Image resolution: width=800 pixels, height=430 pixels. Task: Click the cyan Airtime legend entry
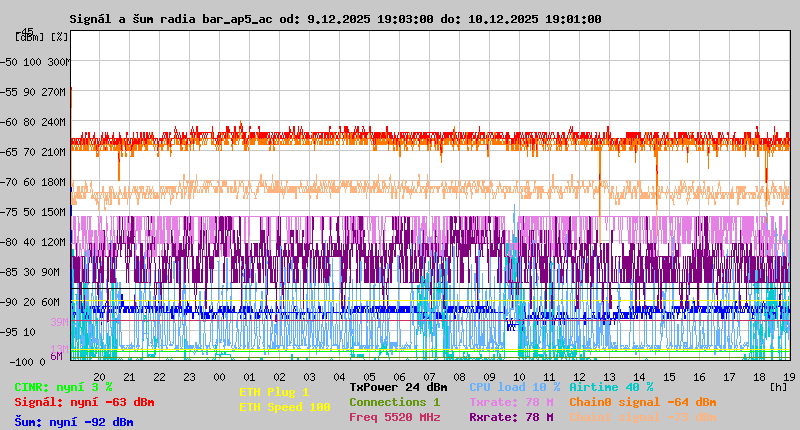[x=611, y=386]
